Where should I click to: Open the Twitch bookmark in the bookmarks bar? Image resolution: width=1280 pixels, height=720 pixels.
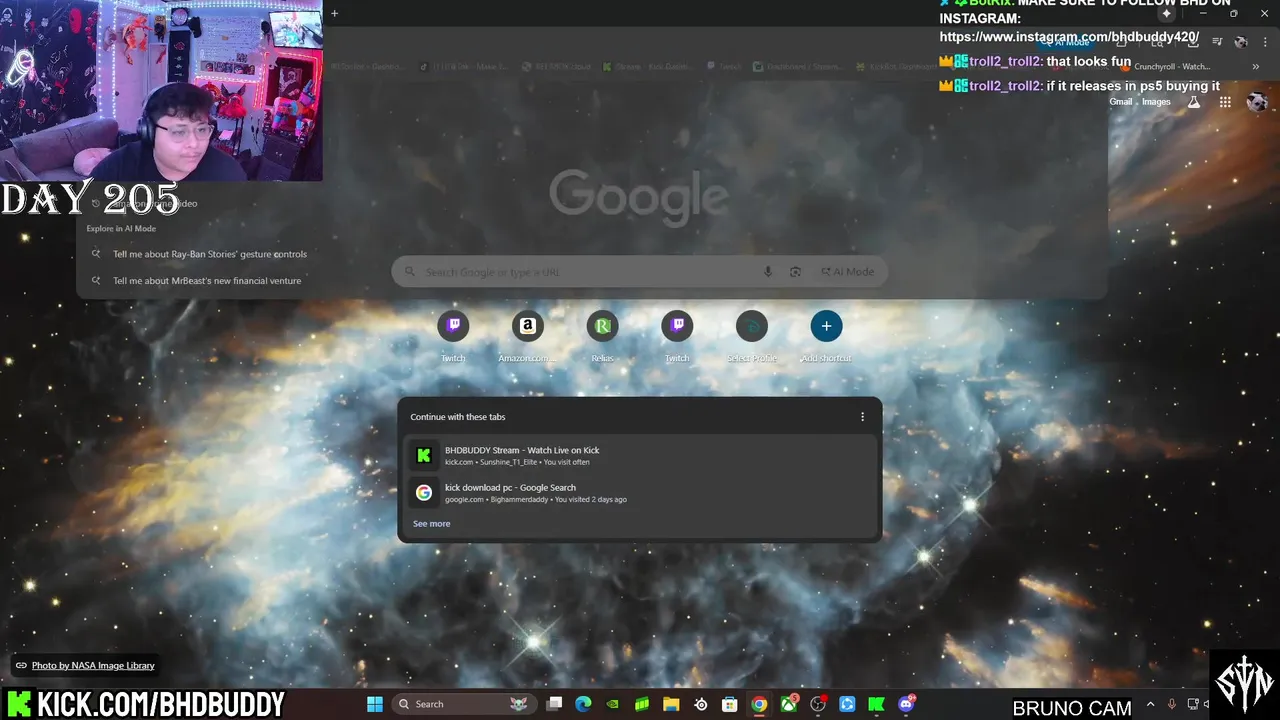click(724, 67)
